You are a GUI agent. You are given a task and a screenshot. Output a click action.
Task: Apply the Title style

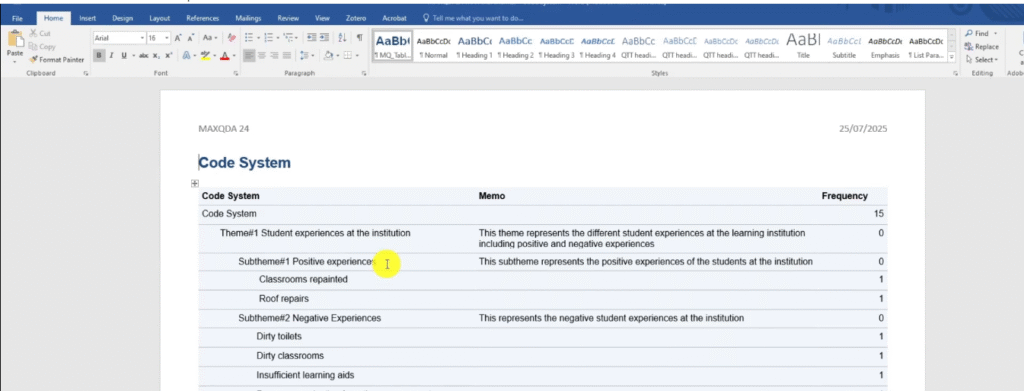coord(803,46)
